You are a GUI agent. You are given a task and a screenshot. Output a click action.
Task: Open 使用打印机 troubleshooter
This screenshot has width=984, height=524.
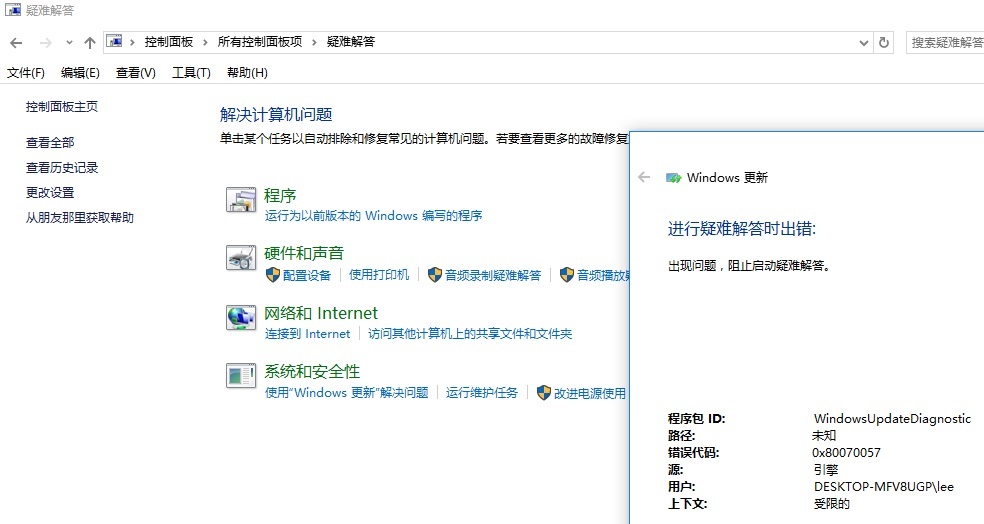(x=379, y=275)
